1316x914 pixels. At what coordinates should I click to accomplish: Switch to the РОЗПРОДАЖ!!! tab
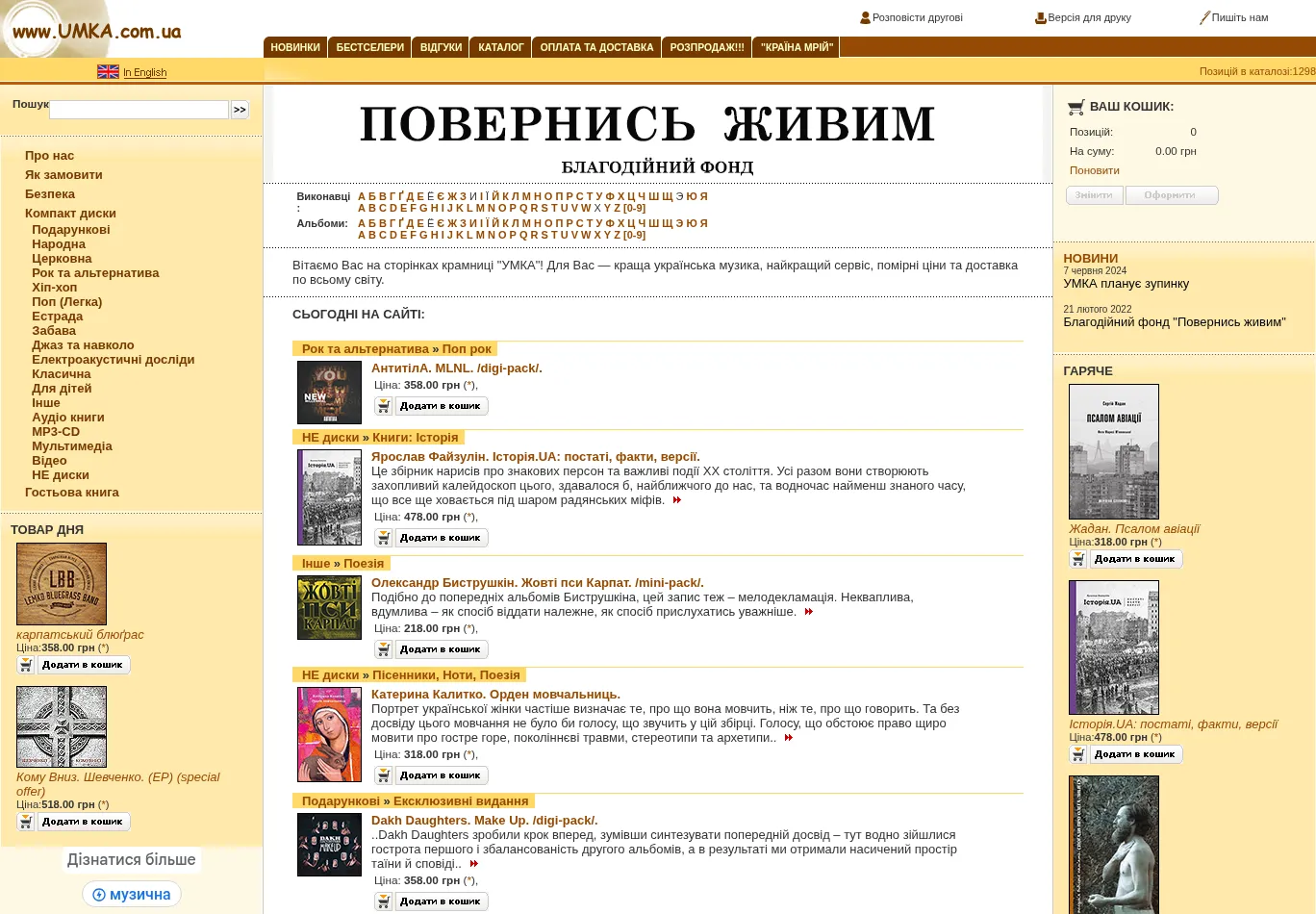click(707, 47)
